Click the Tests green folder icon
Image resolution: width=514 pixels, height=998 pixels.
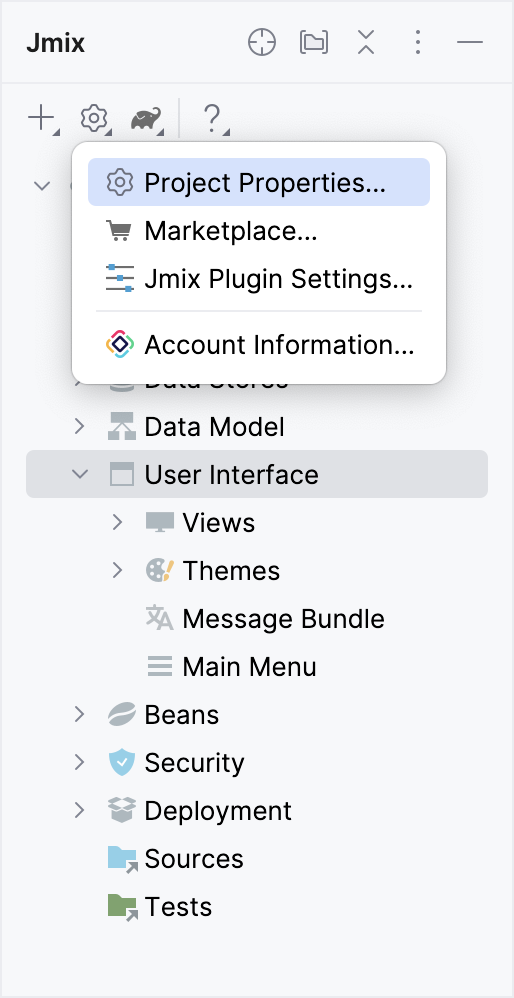coord(122,906)
